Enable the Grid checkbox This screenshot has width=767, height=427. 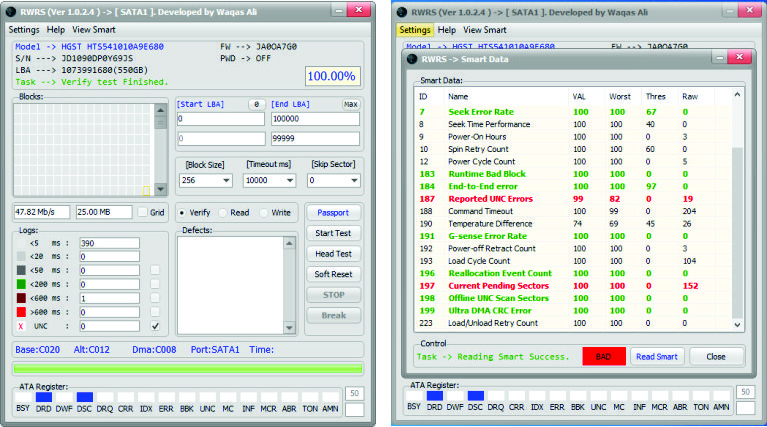coord(142,212)
